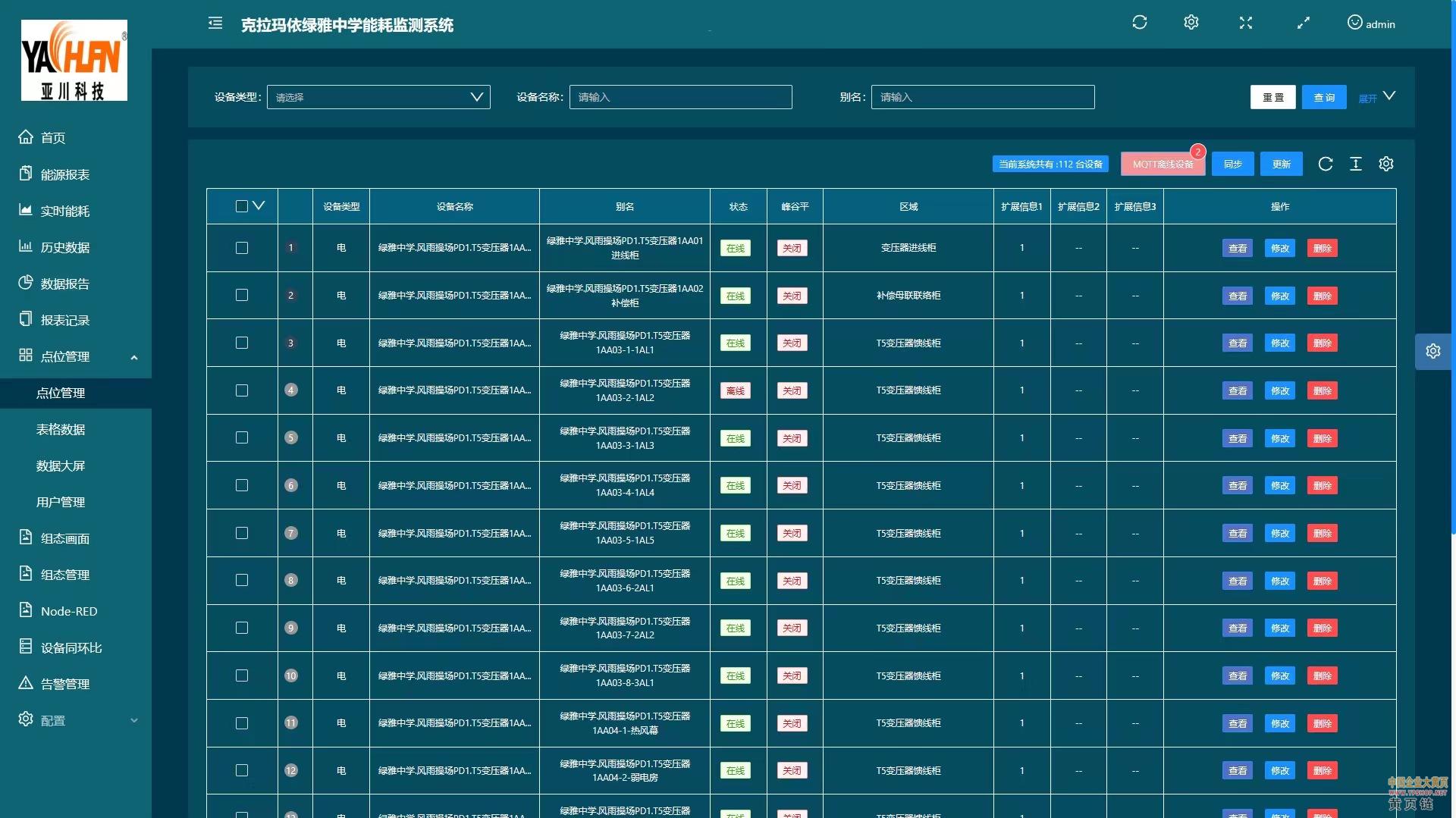Open 能源报表 in the sidebar
This screenshot has width=1456, height=818.
coord(65,174)
